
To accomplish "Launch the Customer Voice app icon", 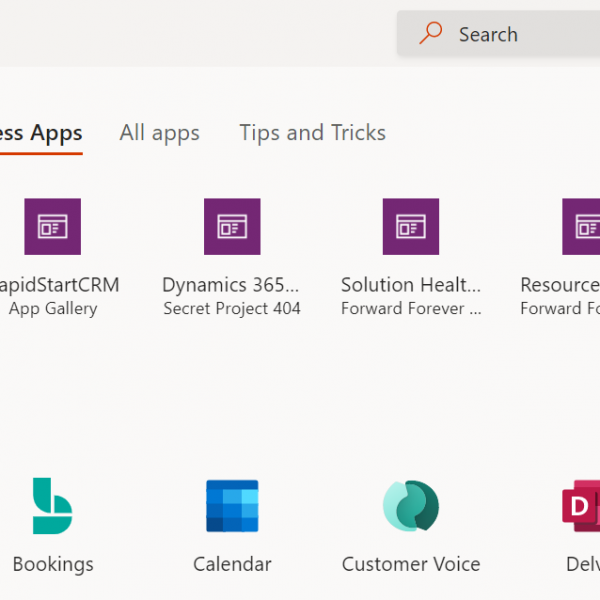I will pos(411,506).
